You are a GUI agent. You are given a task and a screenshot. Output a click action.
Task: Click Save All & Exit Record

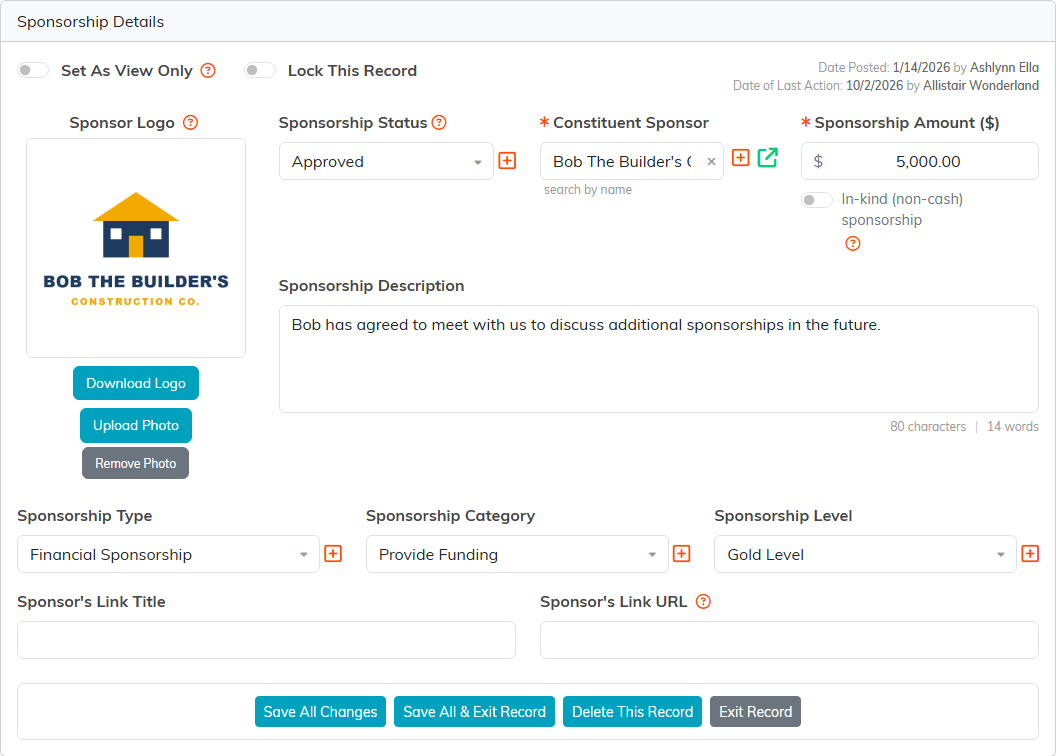475,712
